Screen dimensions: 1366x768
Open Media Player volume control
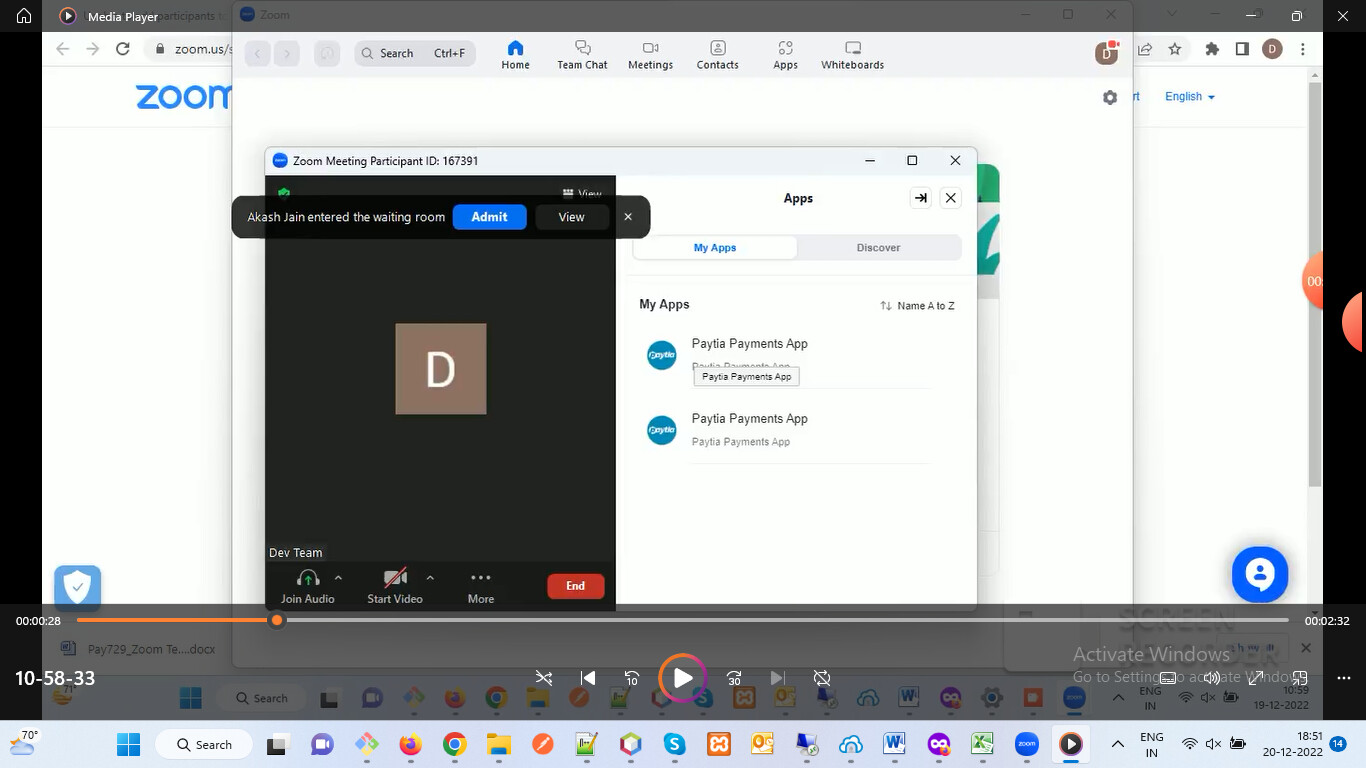1212,678
